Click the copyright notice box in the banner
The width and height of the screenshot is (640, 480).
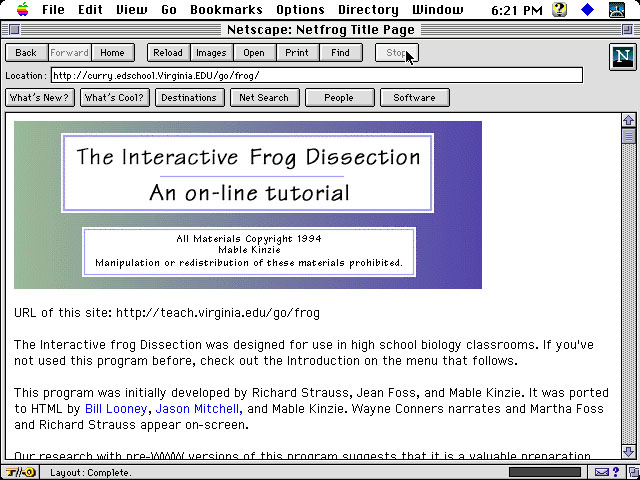pyautogui.click(x=249, y=252)
